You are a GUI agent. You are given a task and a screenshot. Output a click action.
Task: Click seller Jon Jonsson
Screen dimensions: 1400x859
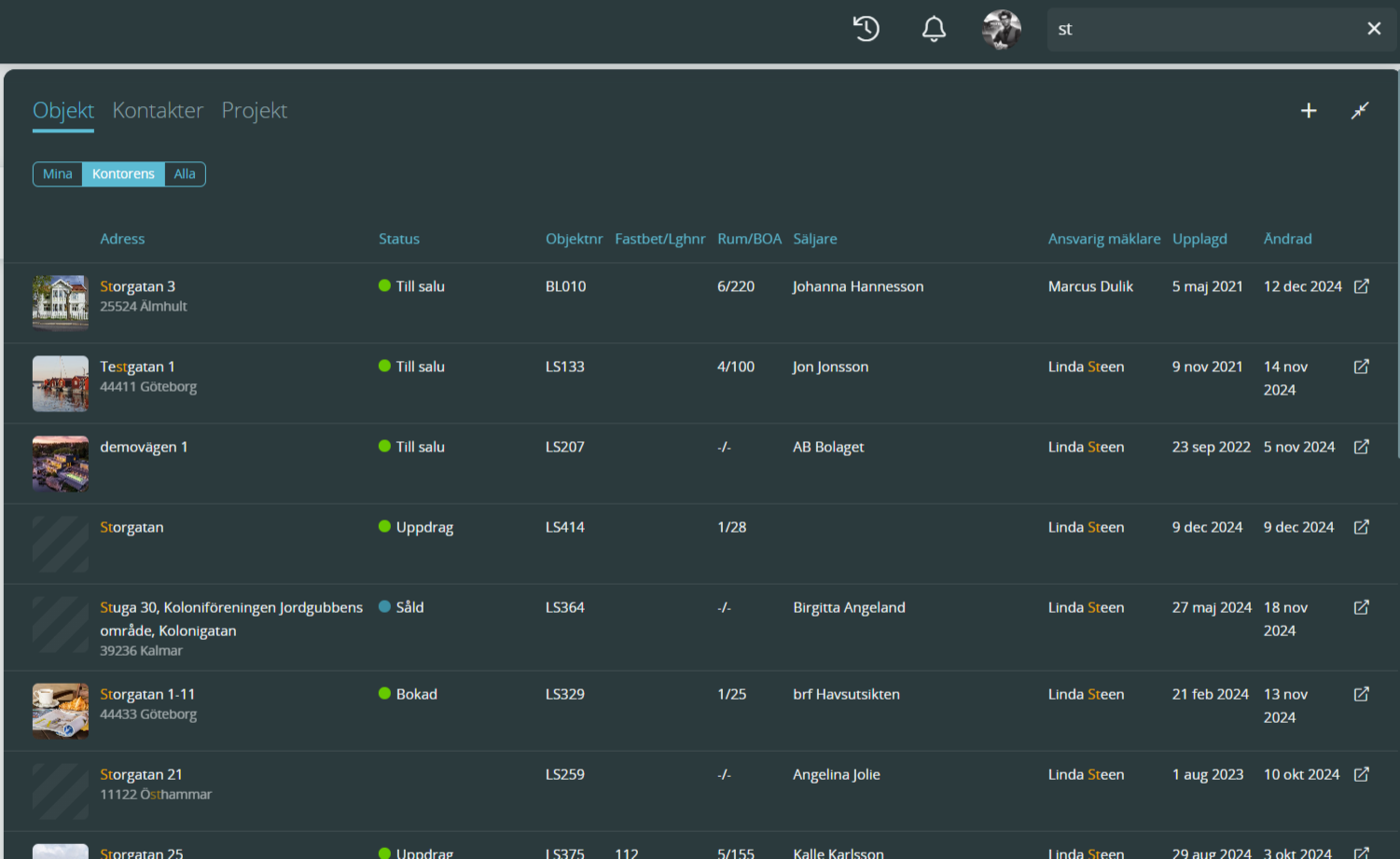coord(831,367)
